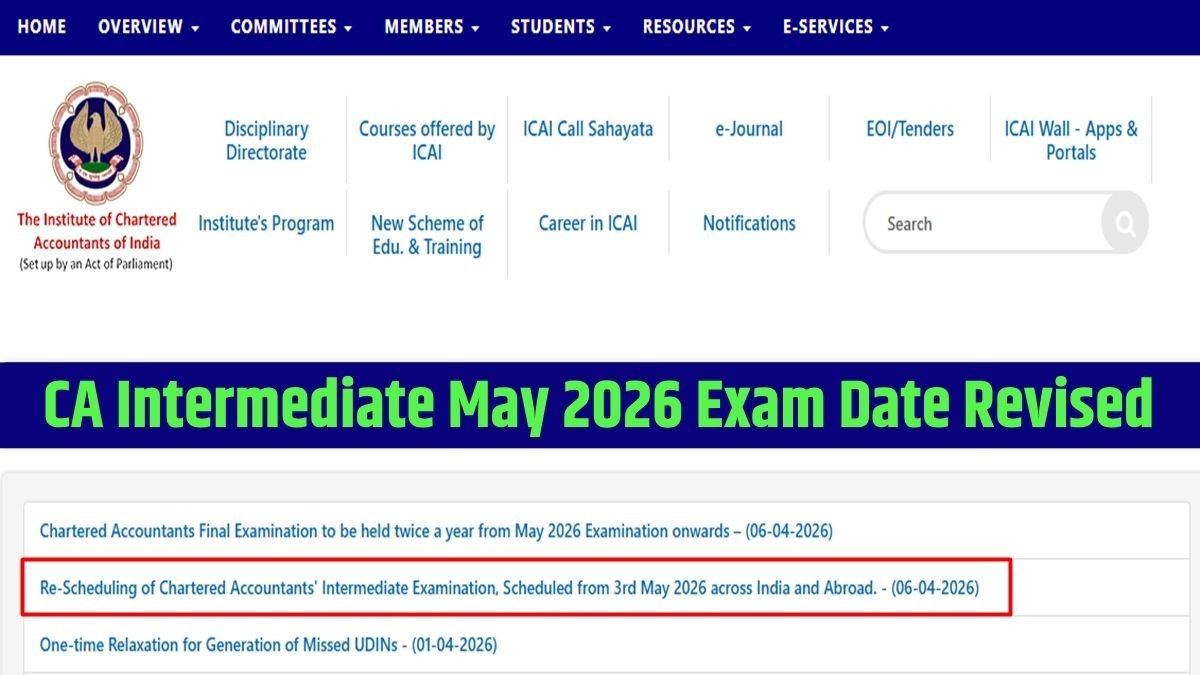Open the Final Examination twice a year notice
This screenshot has height=675, width=1200.
[436, 531]
